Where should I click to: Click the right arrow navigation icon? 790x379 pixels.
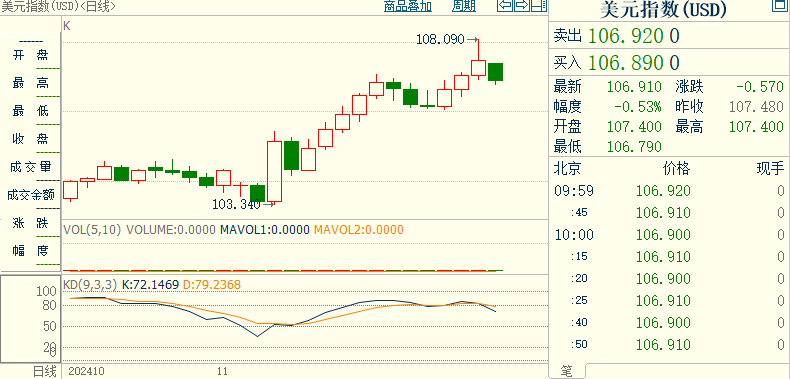[522, 6]
